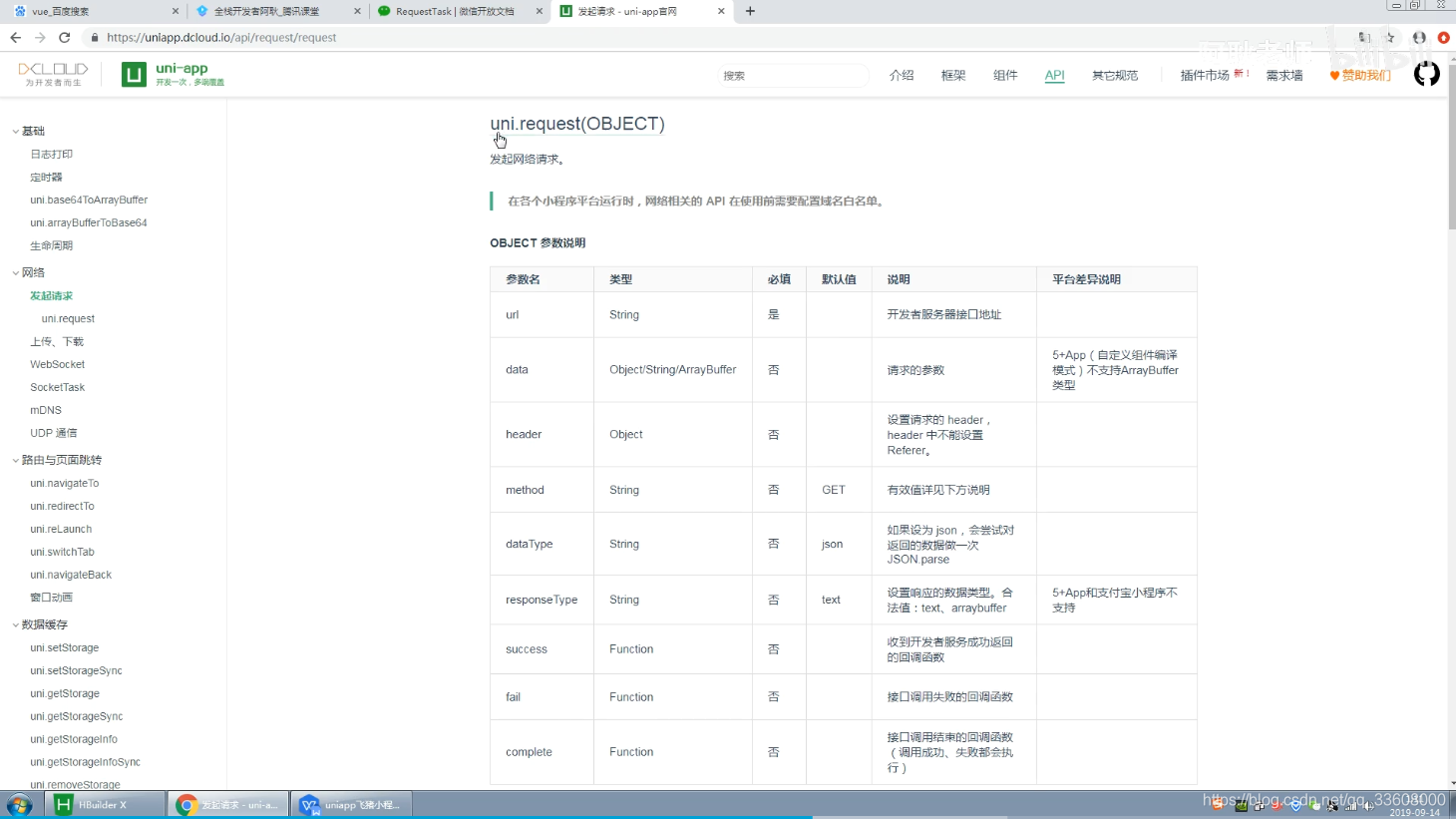Viewport: 1456px width, 819px height.
Task: Click the address bar lock icon
Action: click(x=95, y=38)
